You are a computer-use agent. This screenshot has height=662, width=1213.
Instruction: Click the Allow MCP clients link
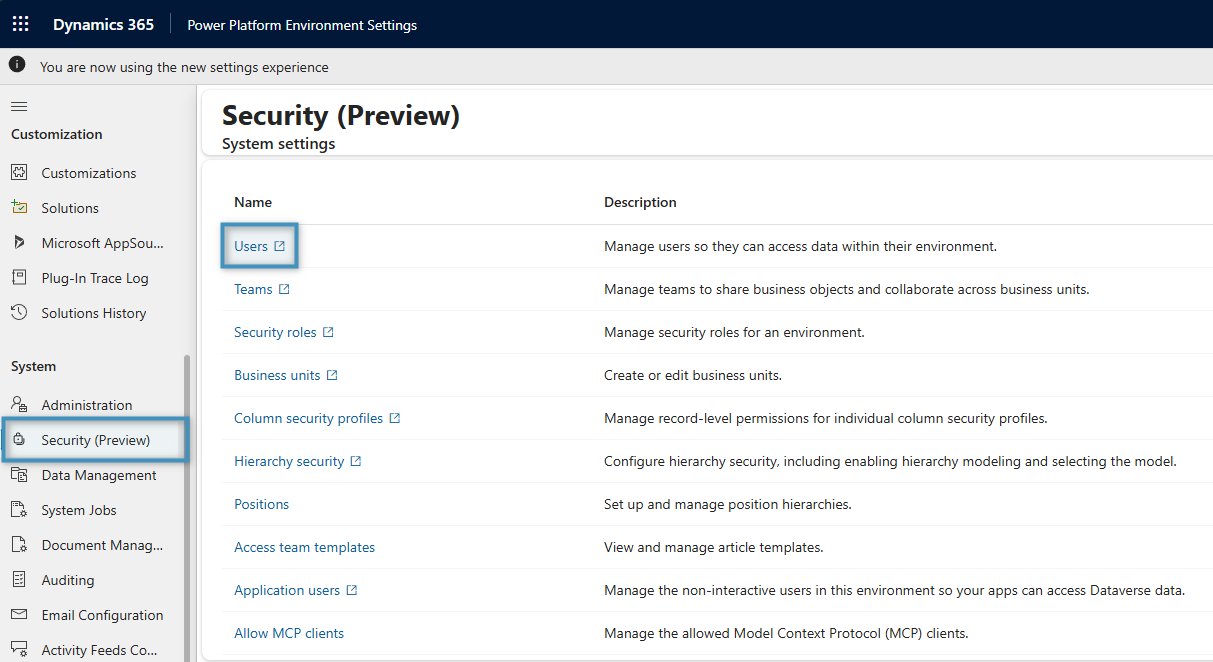click(x=289, y=633)
